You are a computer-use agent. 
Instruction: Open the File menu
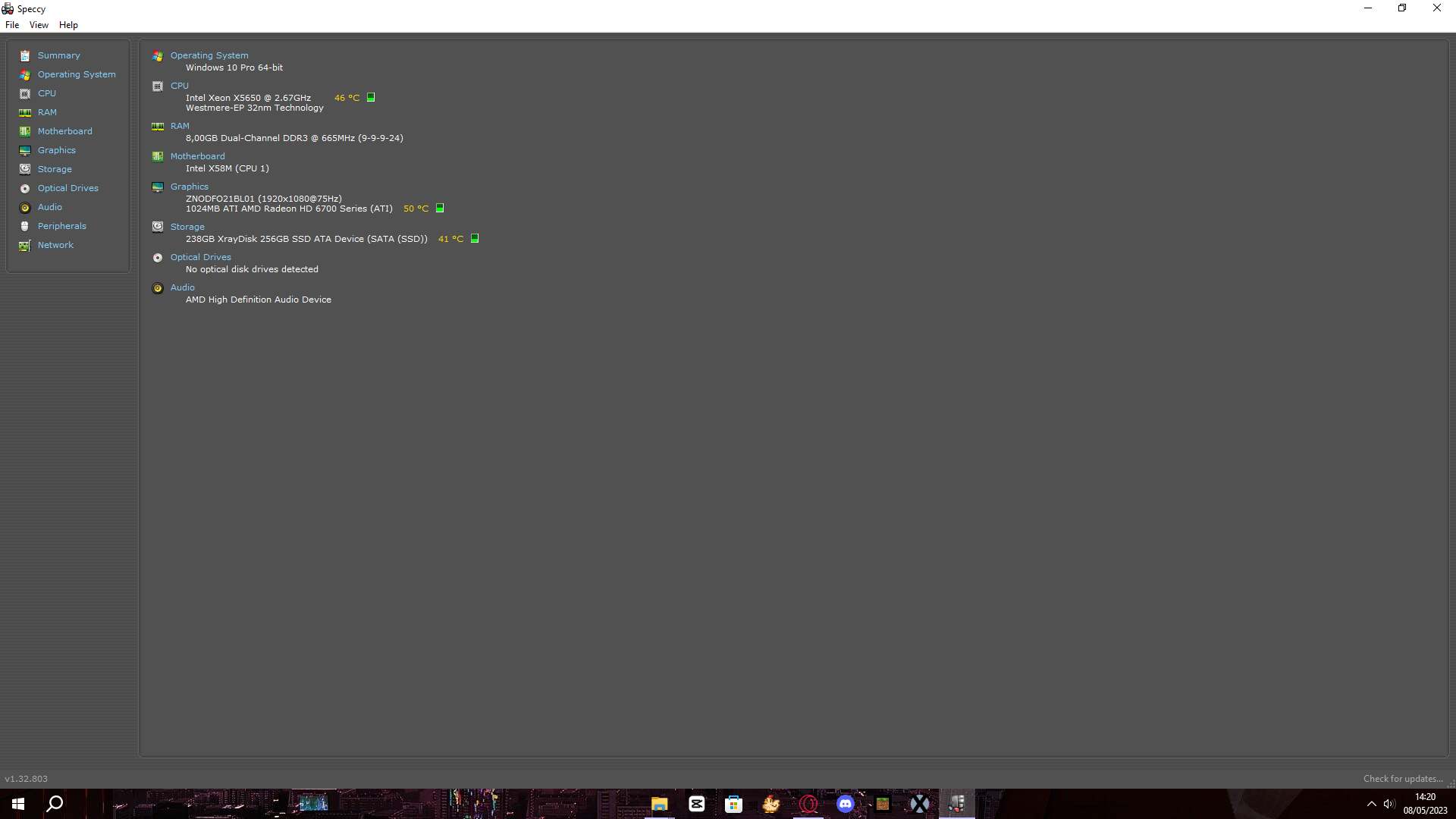(x=12, y=25)
